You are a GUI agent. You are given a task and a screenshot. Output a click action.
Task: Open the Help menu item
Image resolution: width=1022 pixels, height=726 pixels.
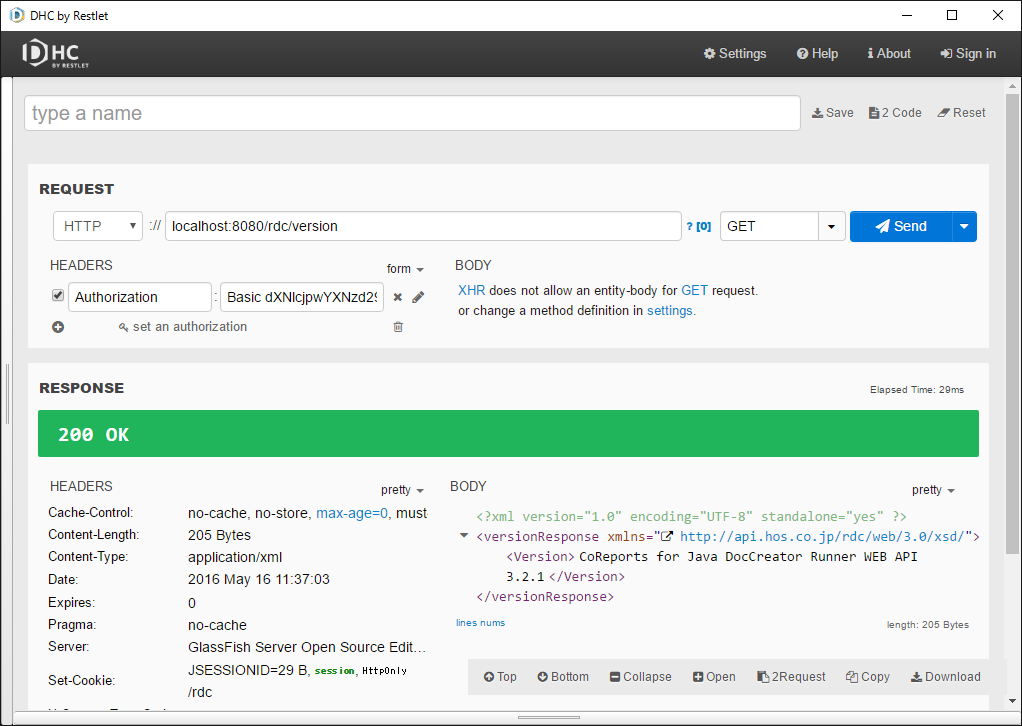tap(817, 54)
